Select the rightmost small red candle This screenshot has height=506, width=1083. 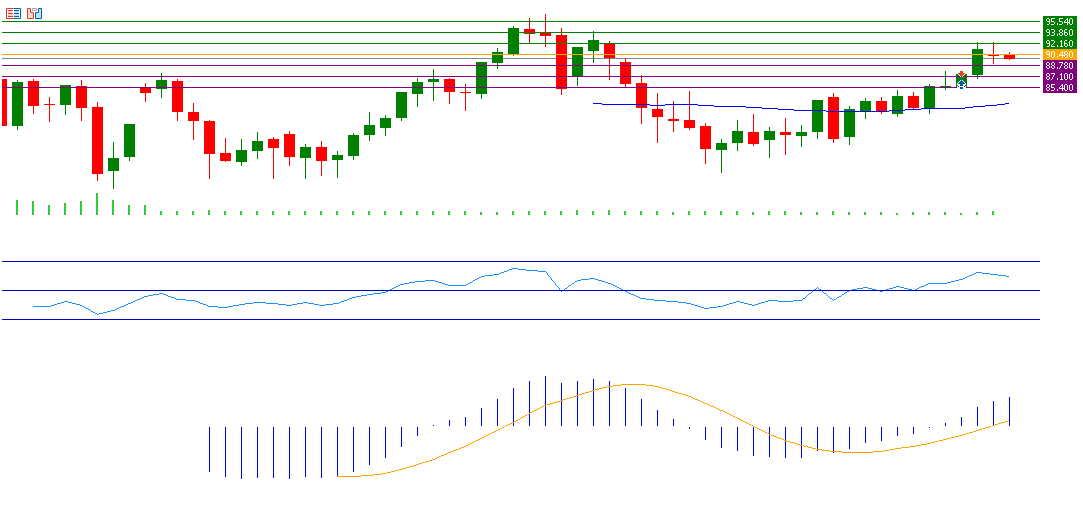click(x=1009, y=57)
